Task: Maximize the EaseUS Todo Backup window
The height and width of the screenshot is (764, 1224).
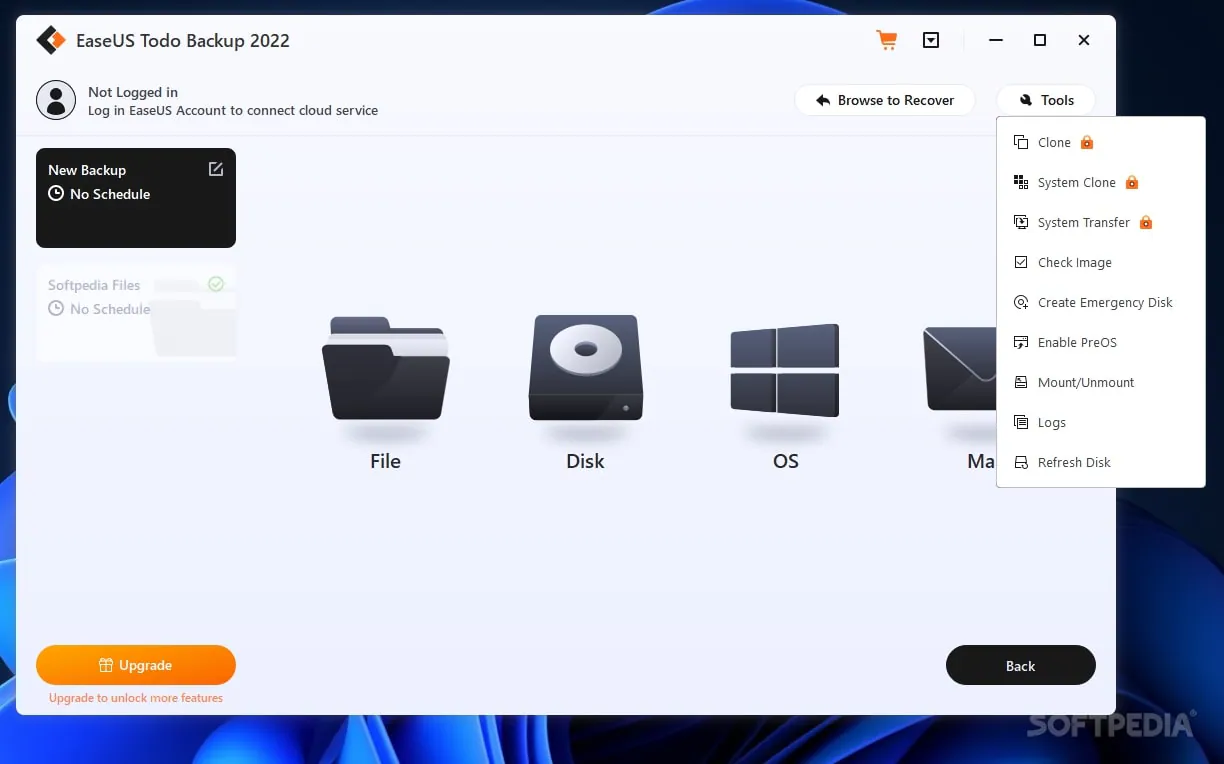Action: [x=1040, y=40]
